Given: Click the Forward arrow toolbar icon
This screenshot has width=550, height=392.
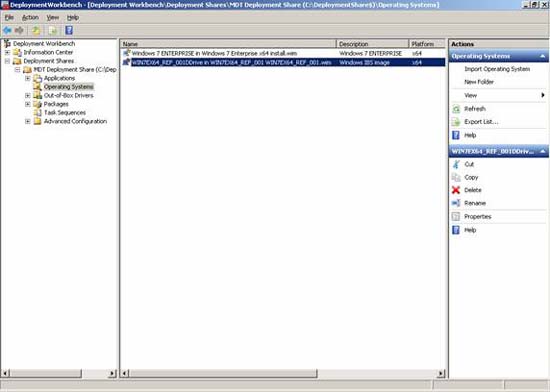Looking at the screenshot, I should (x=19, y=31).
